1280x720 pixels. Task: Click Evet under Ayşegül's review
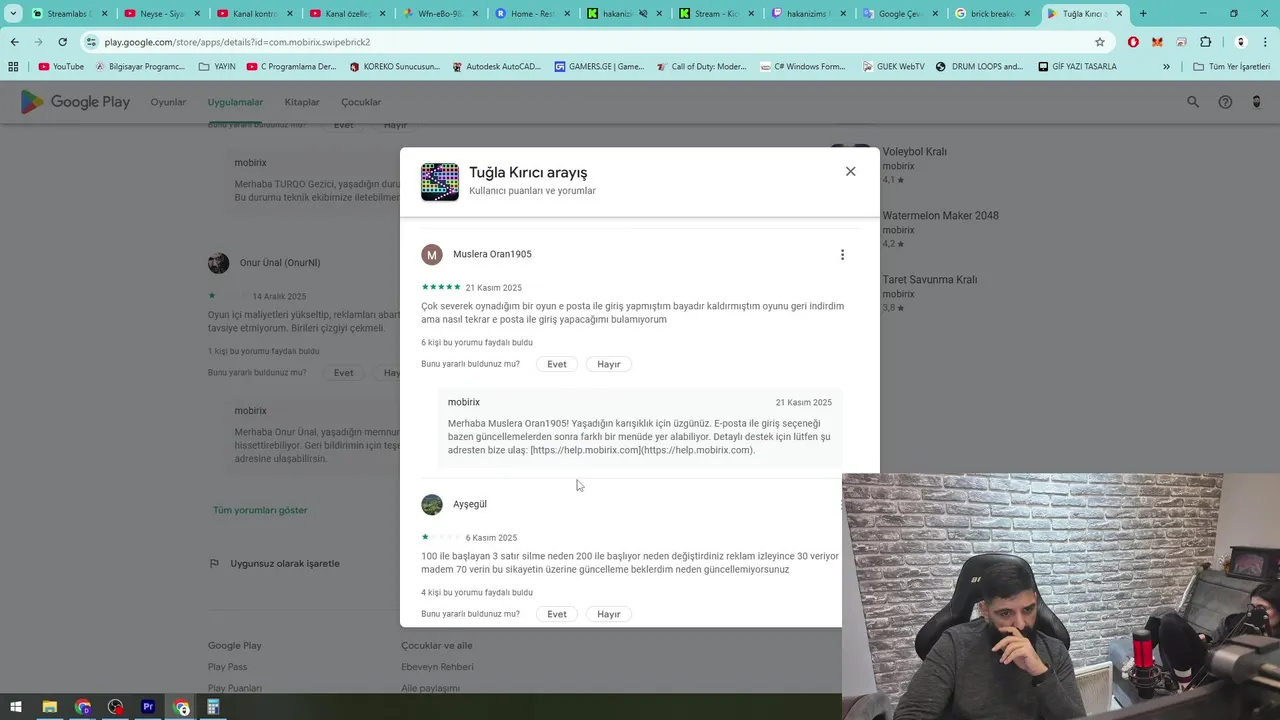(x=557, y=614)
